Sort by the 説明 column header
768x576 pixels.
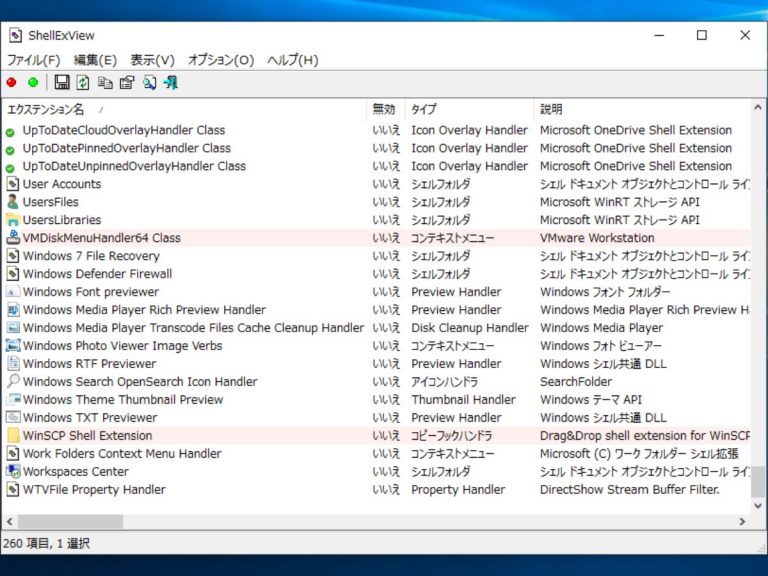pos(642,109)
